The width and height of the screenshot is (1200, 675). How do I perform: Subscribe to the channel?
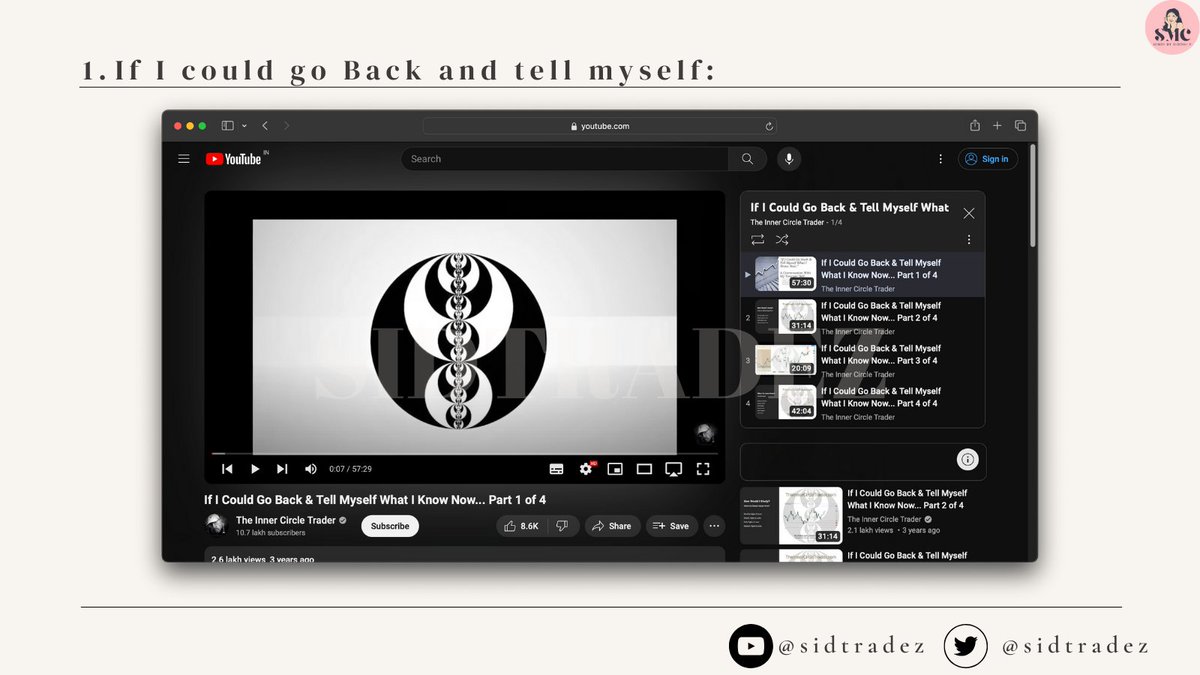pyautogui.click(x=390, y=525)
